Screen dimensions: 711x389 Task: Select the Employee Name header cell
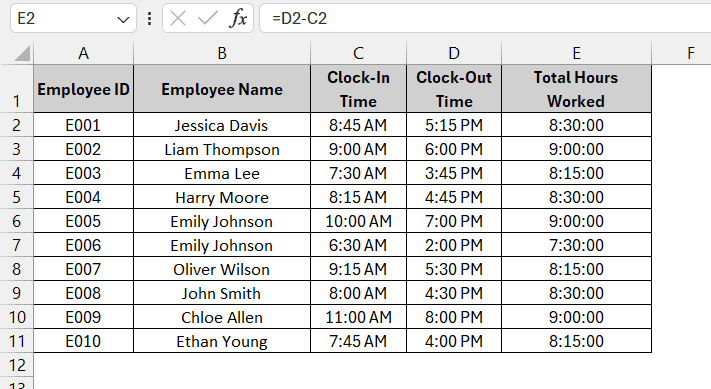[x=222, y=89]
